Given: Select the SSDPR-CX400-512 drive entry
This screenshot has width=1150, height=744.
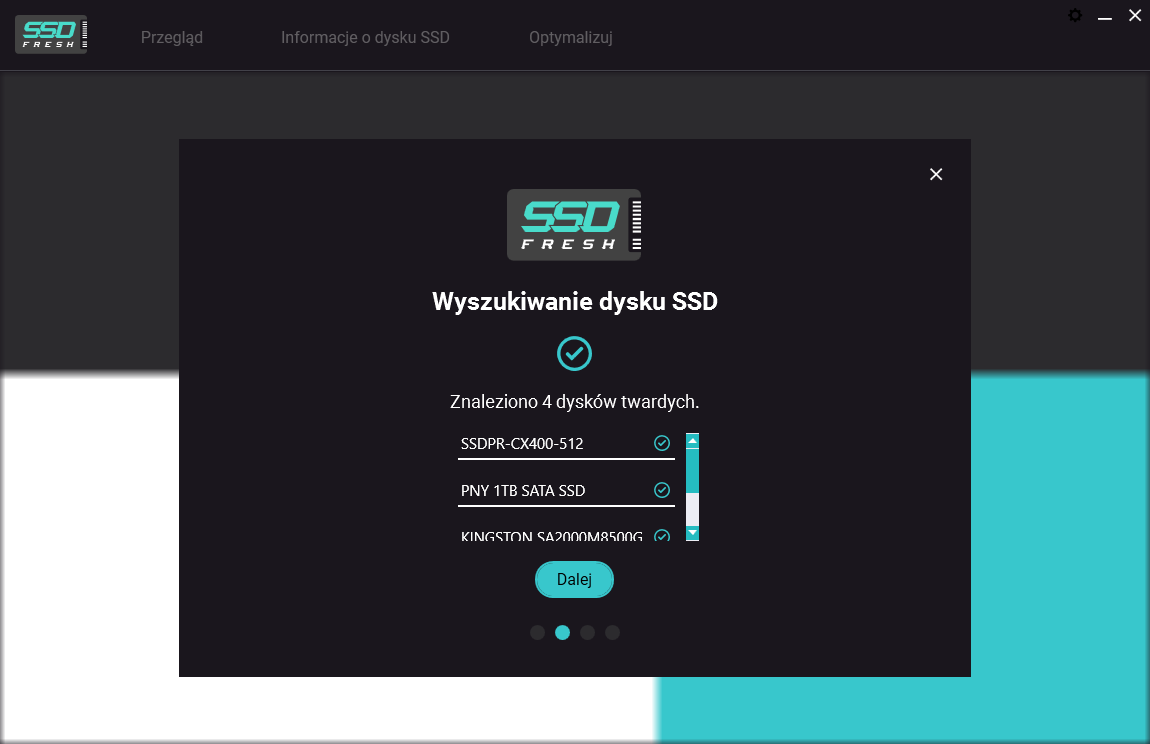Looking at the screenshot, I should (x=566, y=444).
